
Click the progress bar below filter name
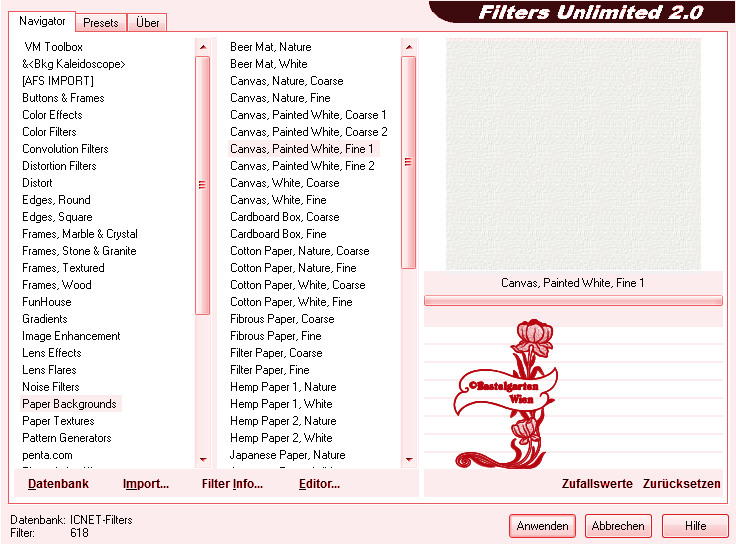click(x=573, y=301)
